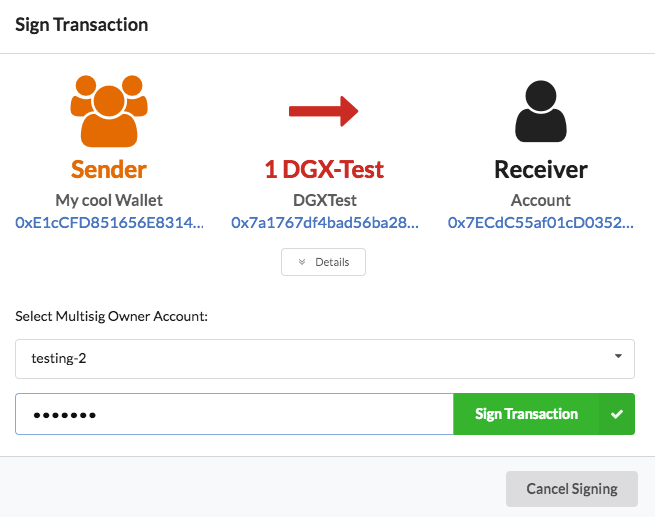
Task: Click the Sign Transaction dialog title
Action: click(81, 25)
